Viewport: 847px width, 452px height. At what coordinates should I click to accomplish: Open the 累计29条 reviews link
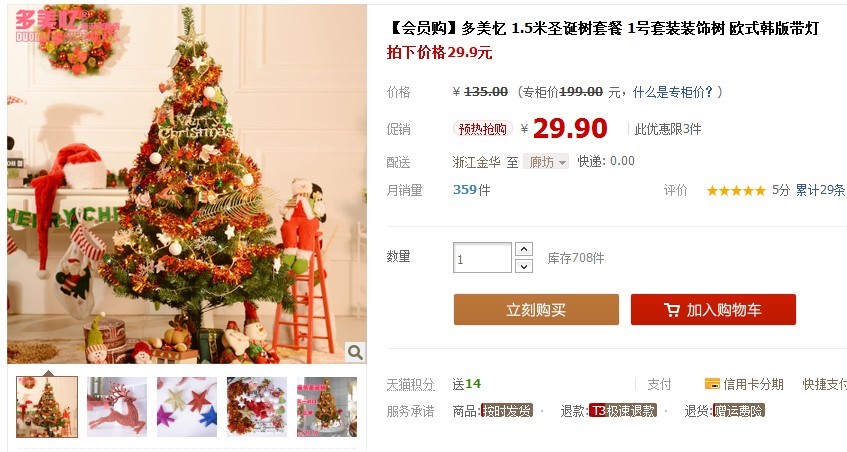(820, 190)
